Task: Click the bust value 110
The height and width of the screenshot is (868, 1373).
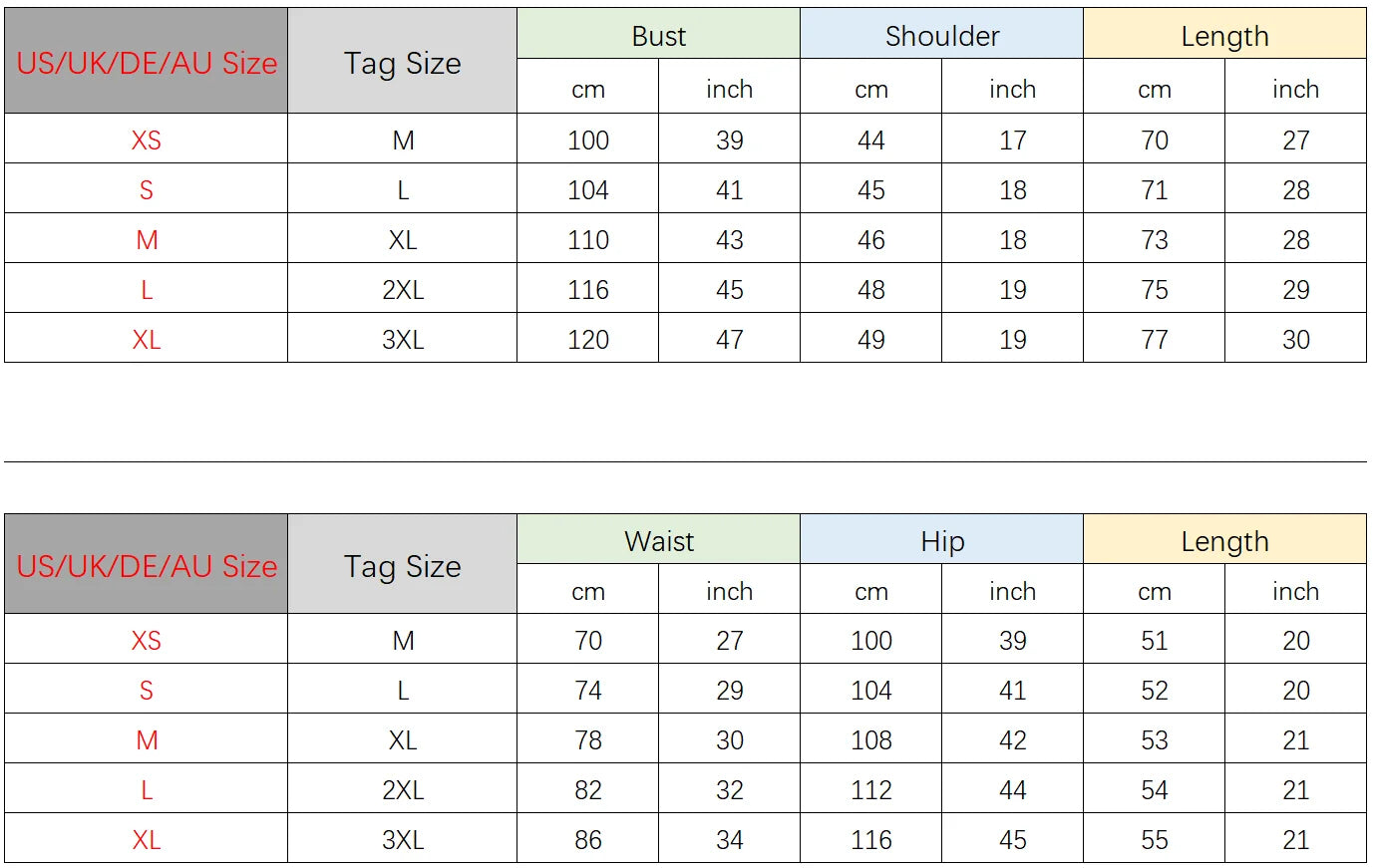Action: 588,239
